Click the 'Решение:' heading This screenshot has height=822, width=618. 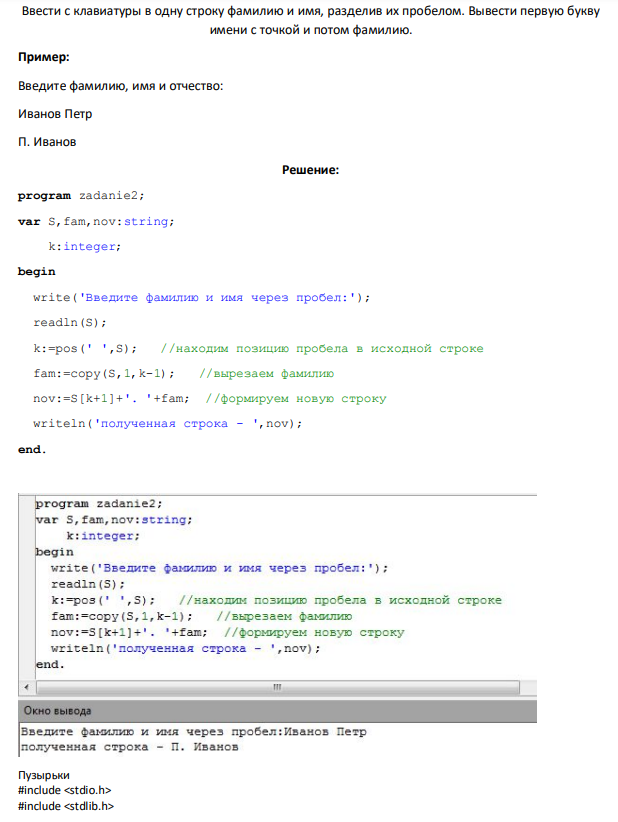[310, 170]
